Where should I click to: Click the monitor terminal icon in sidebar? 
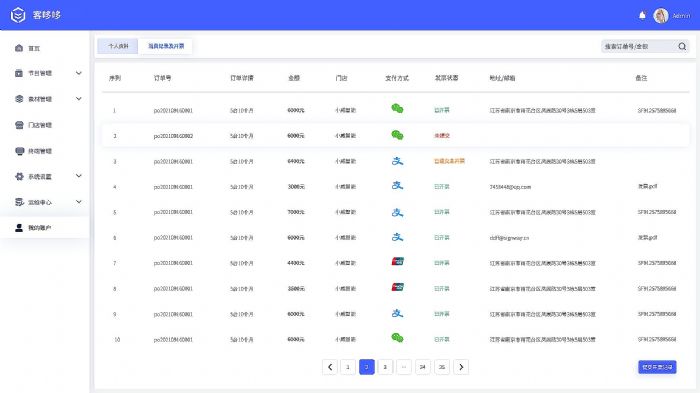click(19, 151)
